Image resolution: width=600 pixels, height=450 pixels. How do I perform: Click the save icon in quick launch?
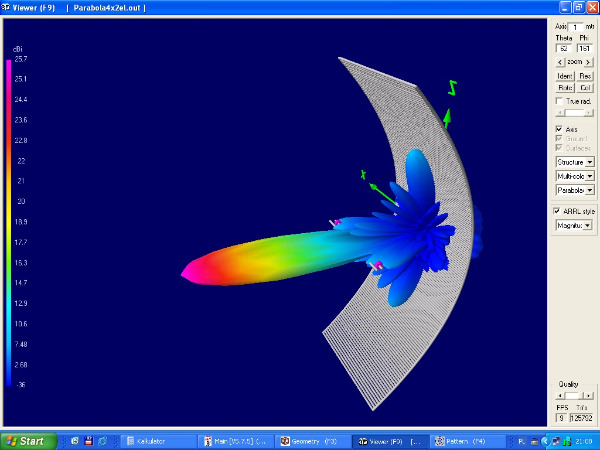88,441
